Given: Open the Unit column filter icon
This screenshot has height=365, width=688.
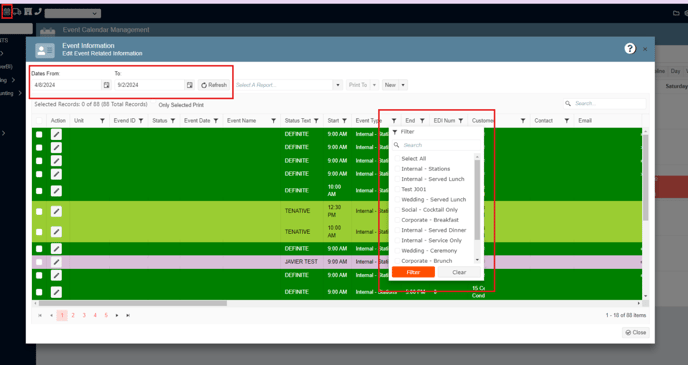Looking at the screenshot, I should pyautogui.click(x=102, y=121).
